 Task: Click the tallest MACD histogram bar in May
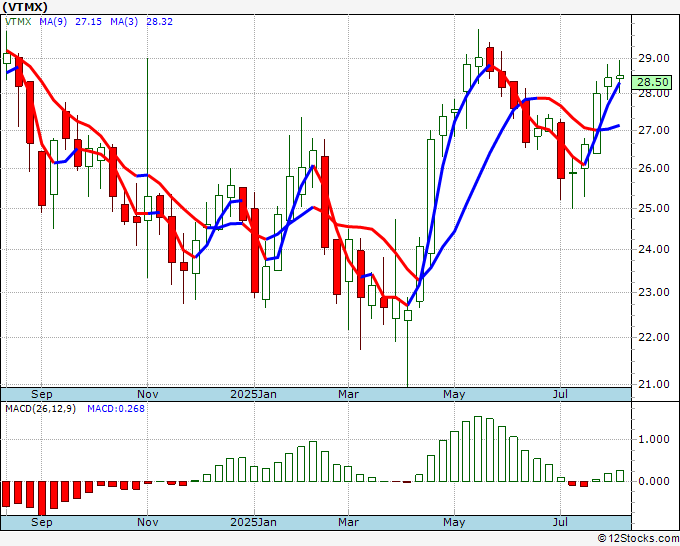[x=478, y=449]
